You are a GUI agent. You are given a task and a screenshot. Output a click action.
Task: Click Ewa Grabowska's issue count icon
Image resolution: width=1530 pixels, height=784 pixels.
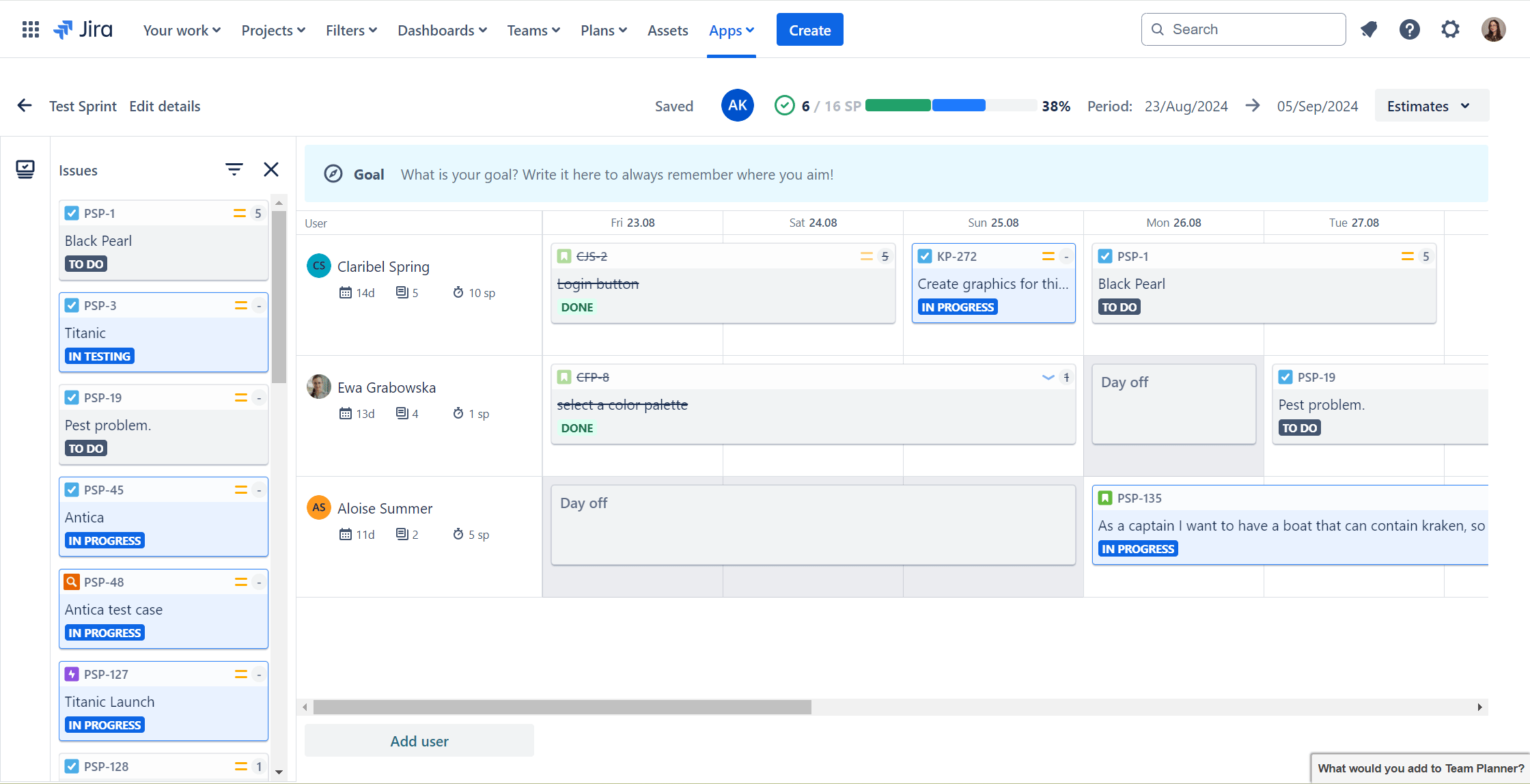click(402, 413)
